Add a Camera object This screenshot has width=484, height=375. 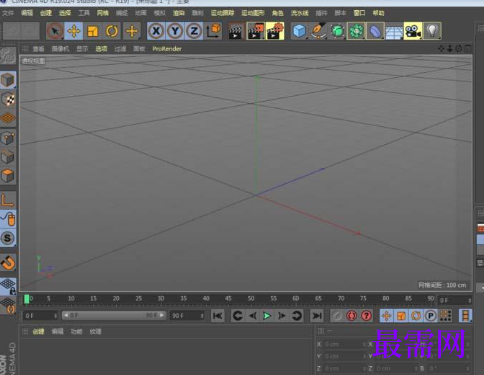click(413, 31)
